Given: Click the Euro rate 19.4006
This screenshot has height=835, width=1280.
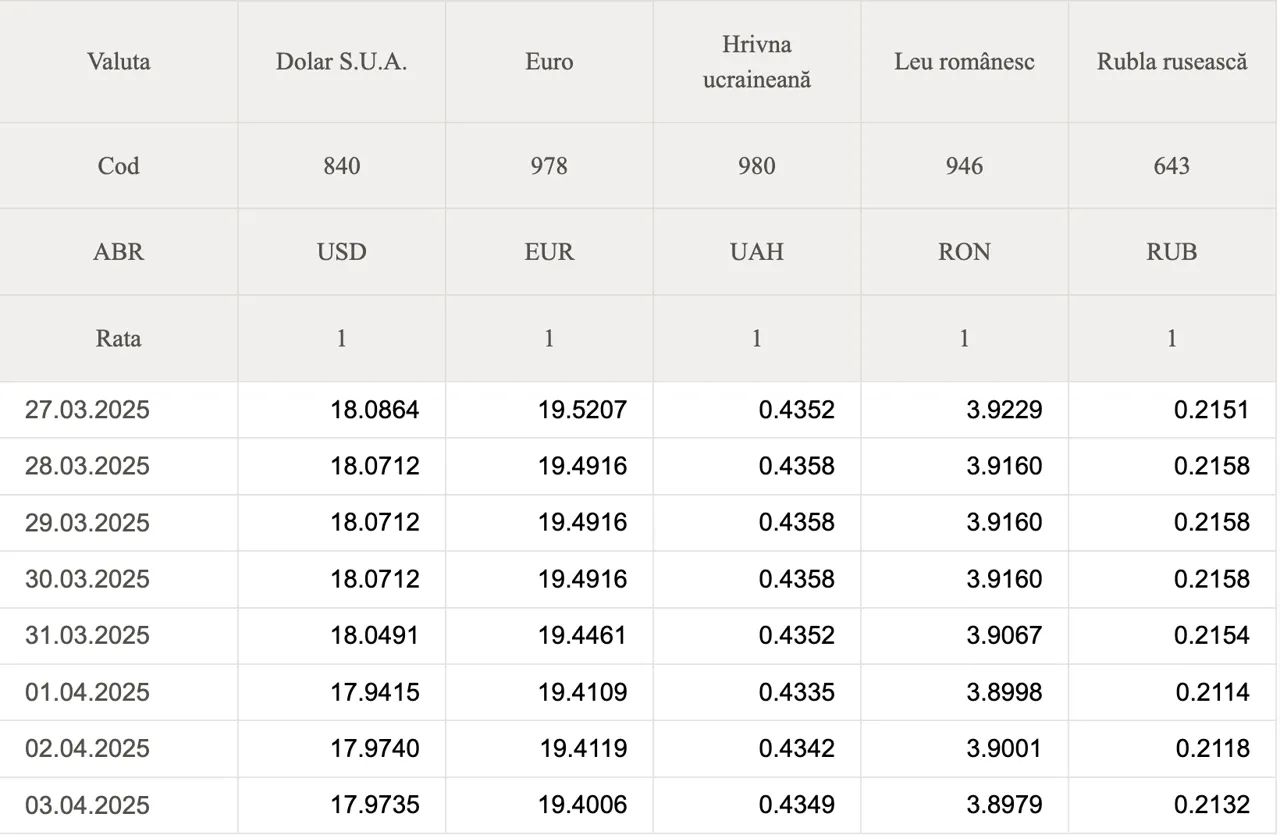Looking at the screenshot, I should (583, 804).
